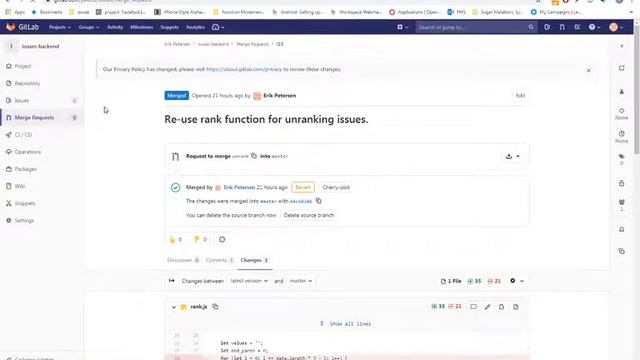Select the Changes tab
This screenshot has width=640, height=360.
click(x=254, y=260)
